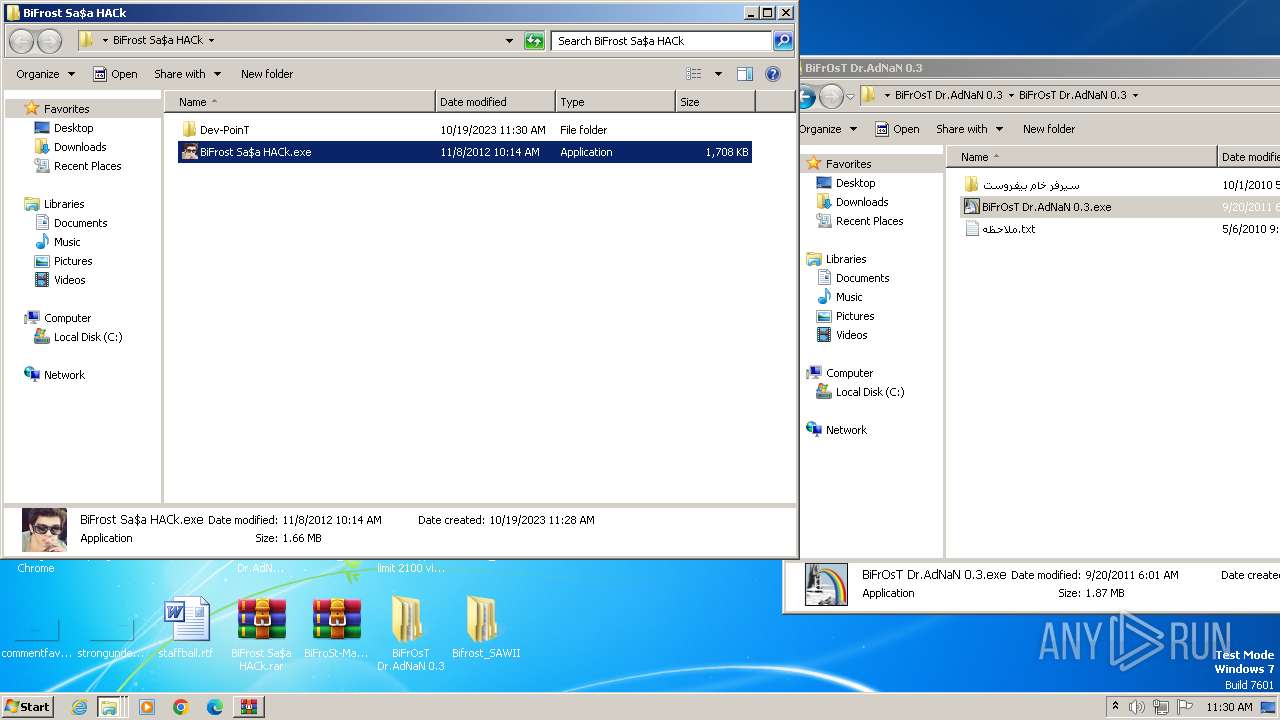Open Organize menu in front window
The width and height of the screenshot is (1280, 720).
[x=45, y=74]
